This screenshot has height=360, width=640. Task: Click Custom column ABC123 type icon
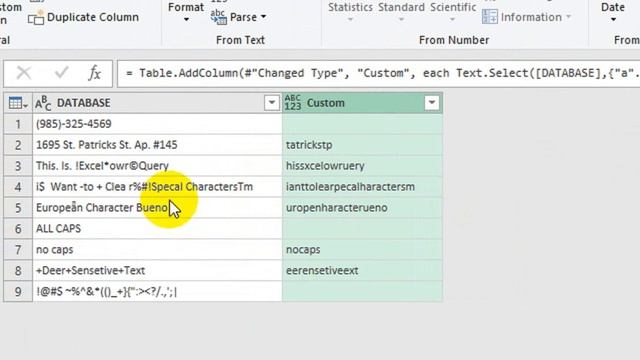(x=293, y=103)
